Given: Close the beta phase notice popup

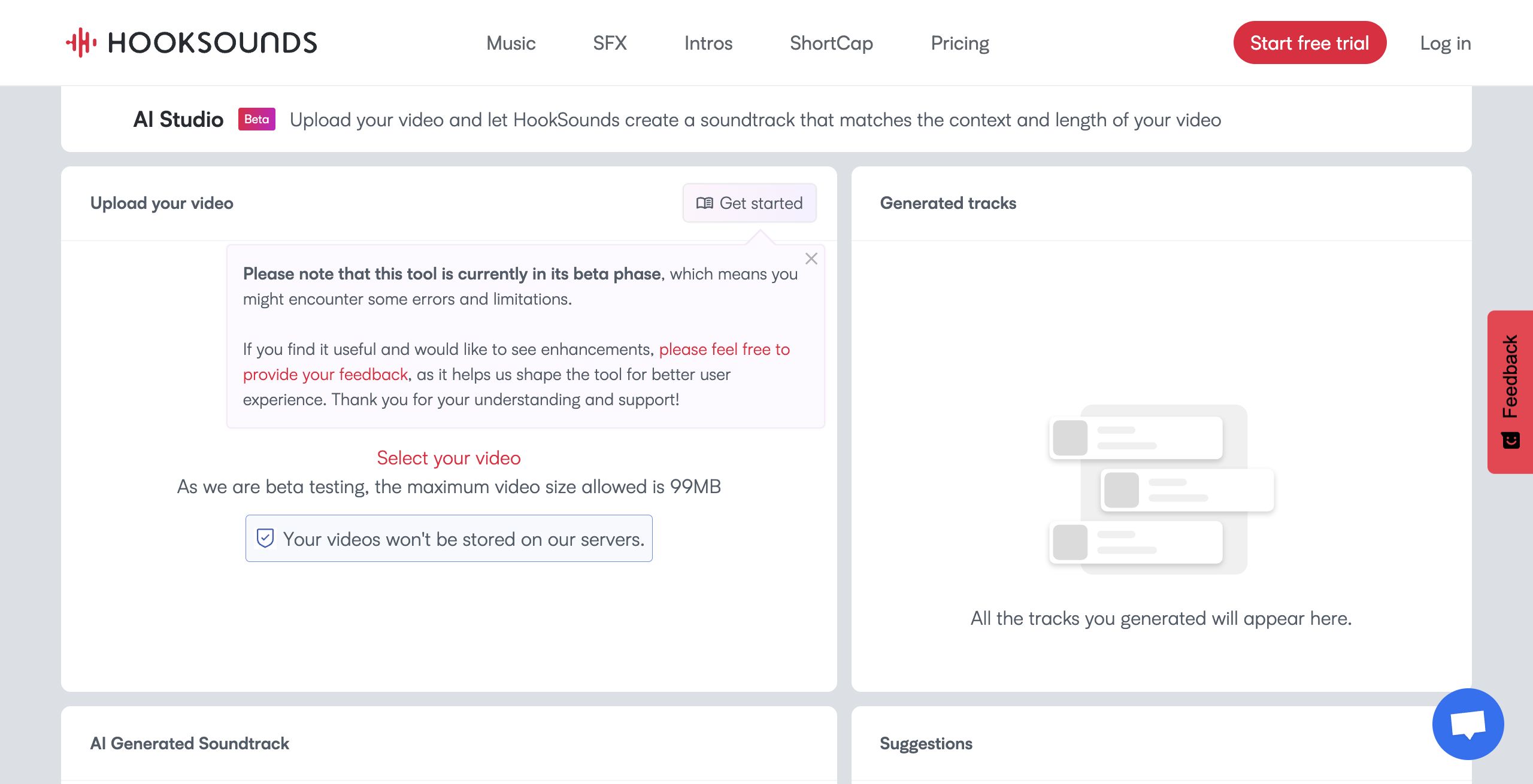Looking at the screenshot, I should coord(811,259).
